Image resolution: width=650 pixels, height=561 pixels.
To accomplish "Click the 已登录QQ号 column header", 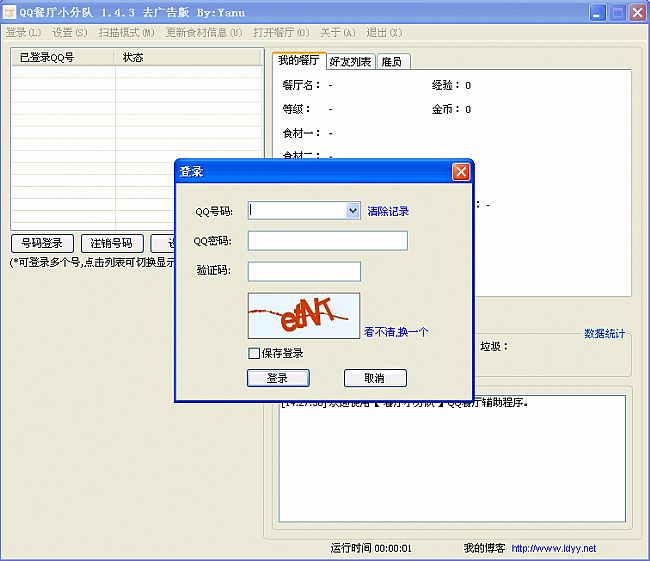I will click(x=63, y=58).
